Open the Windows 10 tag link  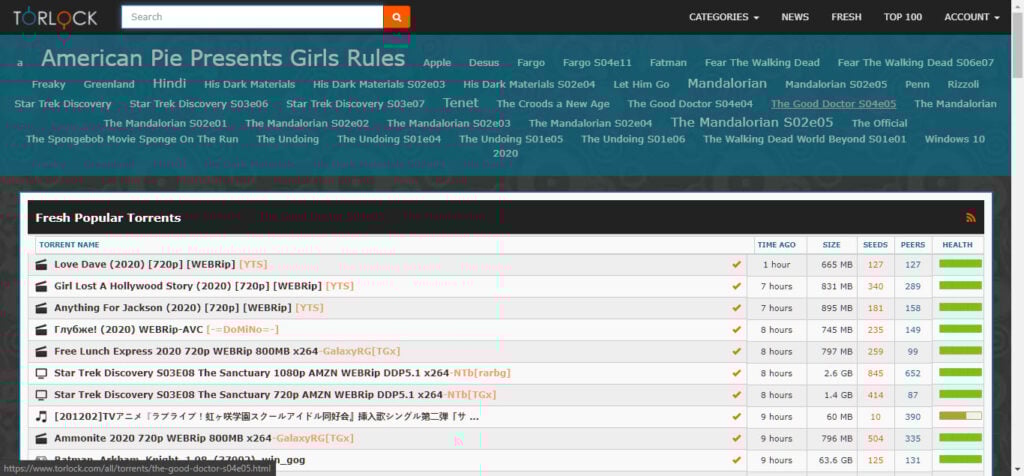(x=954, y=139)
